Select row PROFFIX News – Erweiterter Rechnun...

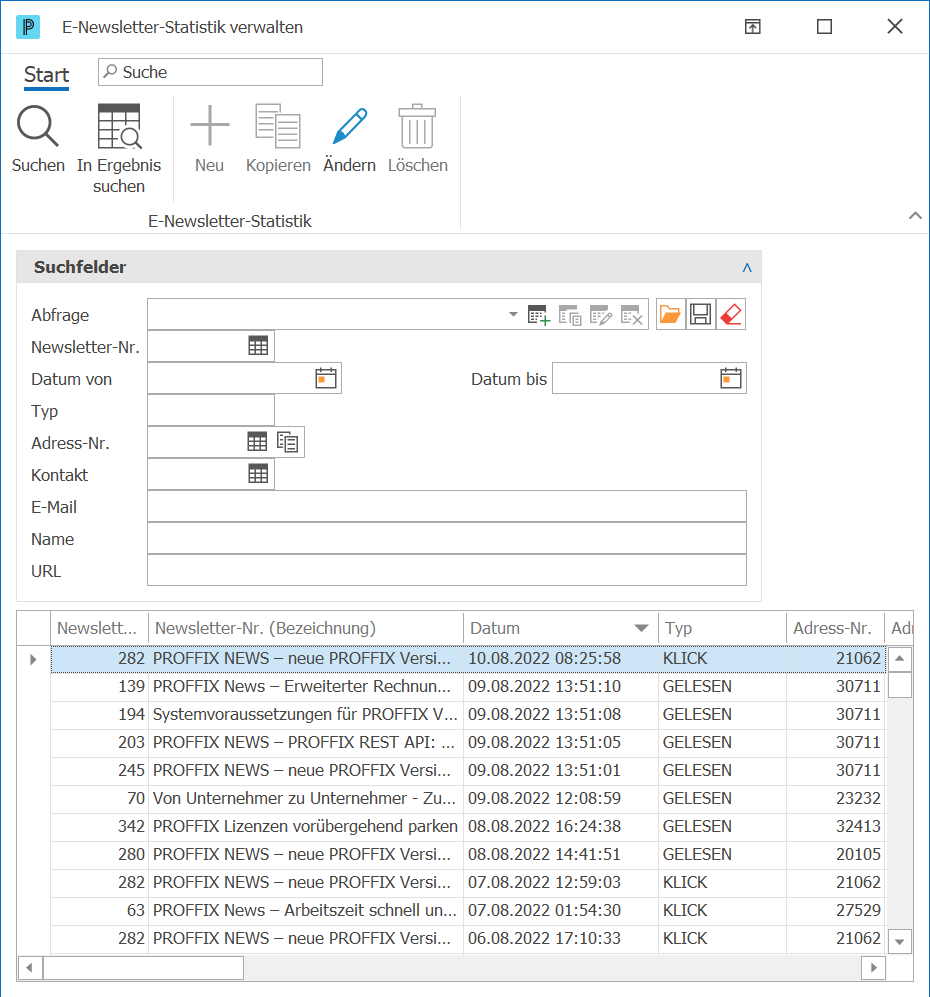(x=468, y=687)
